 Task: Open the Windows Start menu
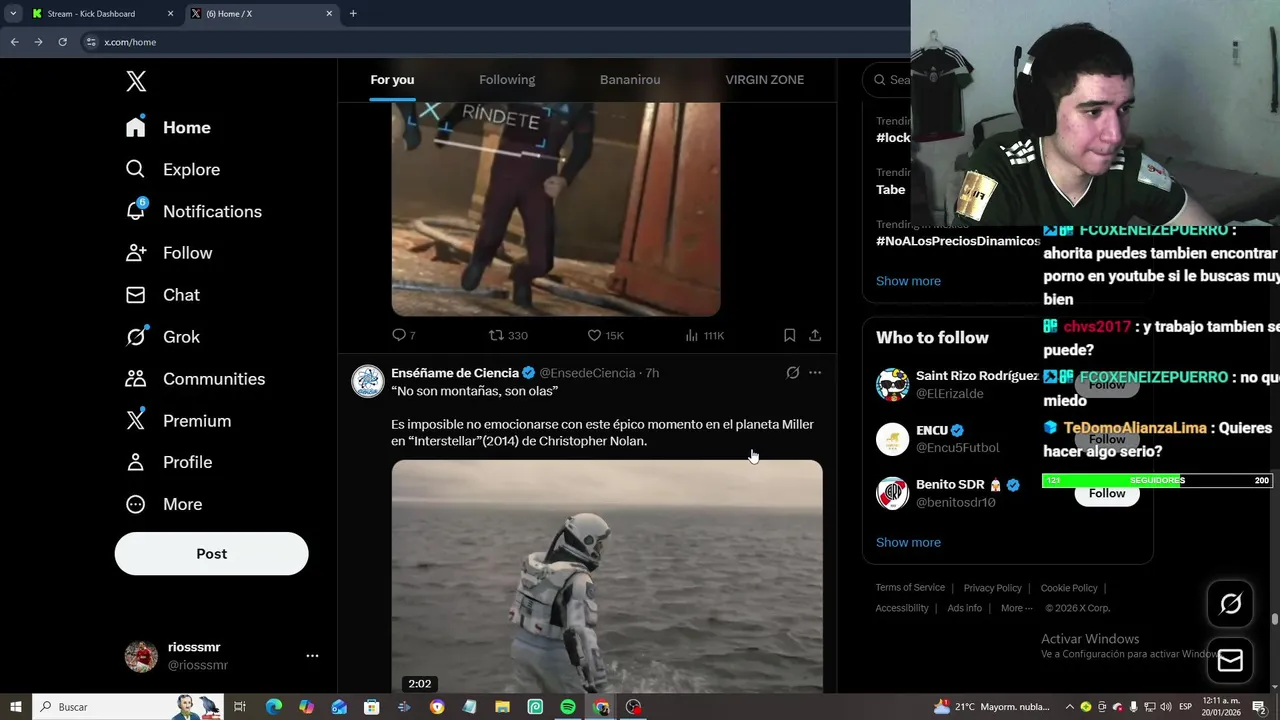coord(15,707)
